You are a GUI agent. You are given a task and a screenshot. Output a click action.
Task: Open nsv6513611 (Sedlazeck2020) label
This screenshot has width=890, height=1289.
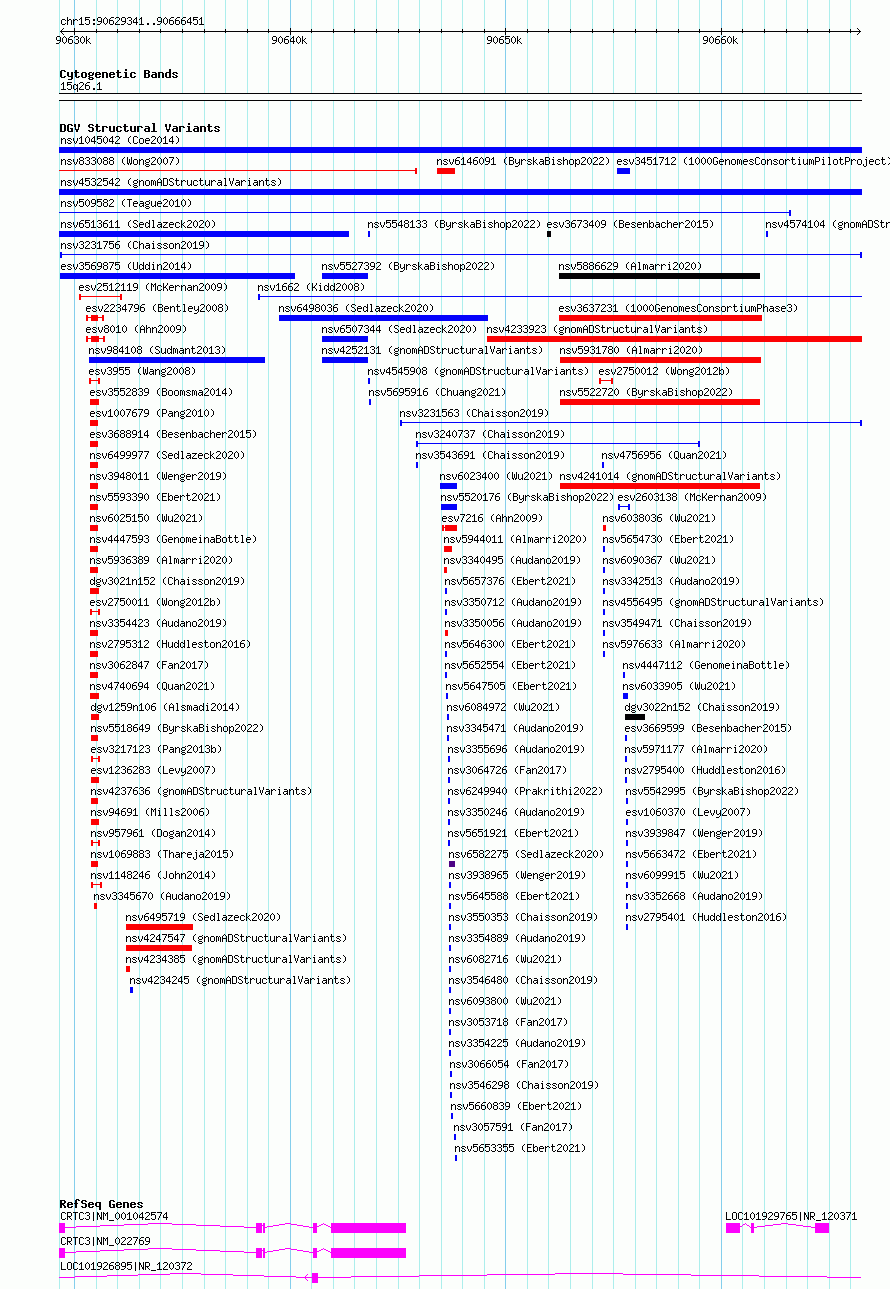click(x=138, y=224)
